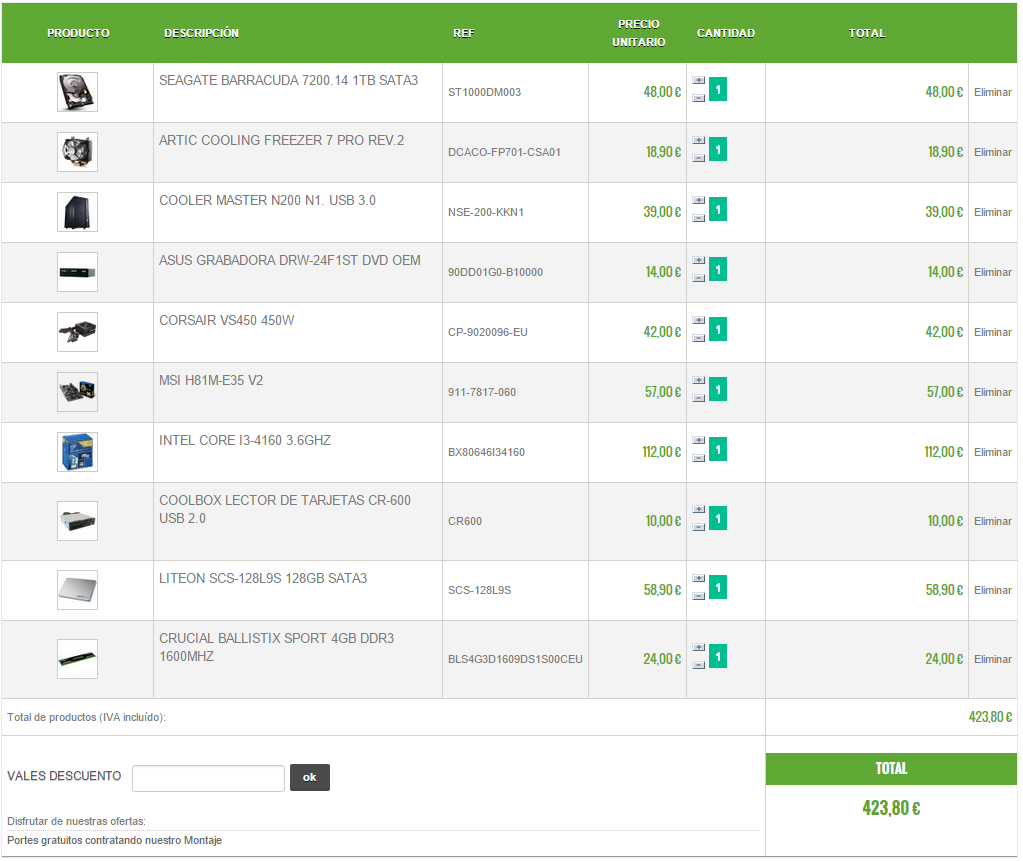
Task: Increase quantity of Intel Core i3-4160
Action: tap(699, 440)
